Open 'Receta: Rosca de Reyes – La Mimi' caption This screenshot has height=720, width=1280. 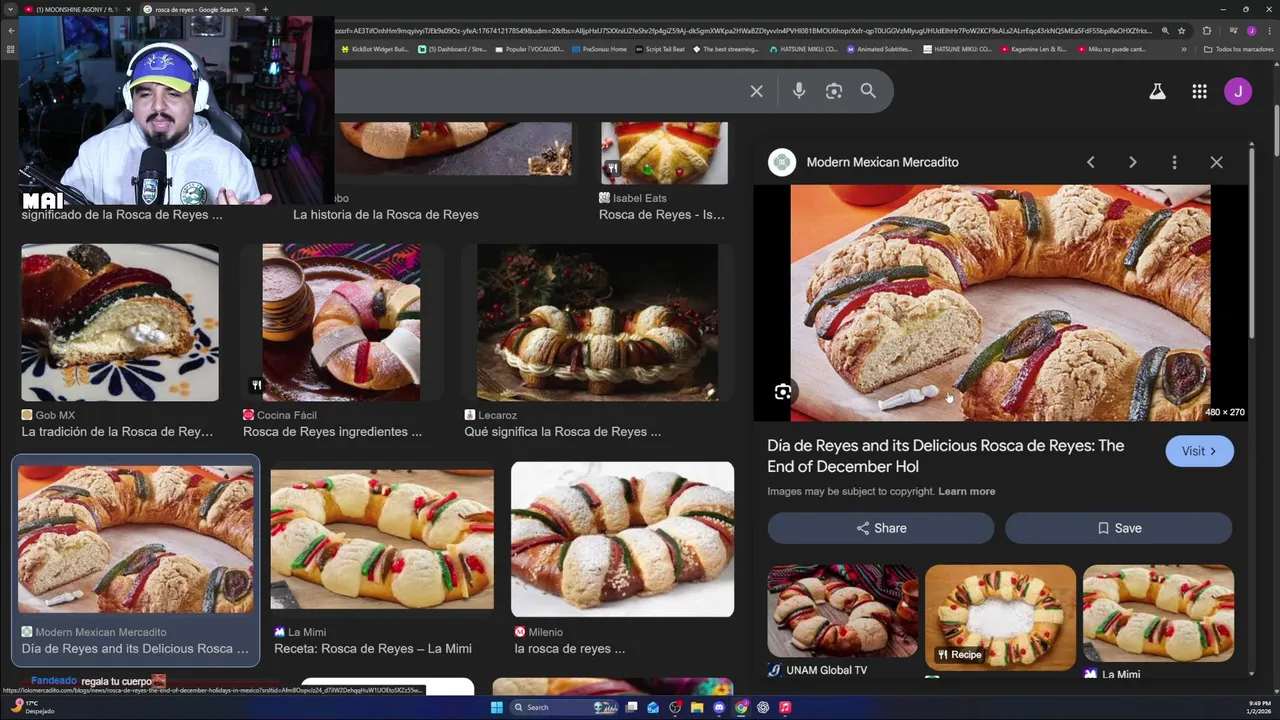click(373, 649)
